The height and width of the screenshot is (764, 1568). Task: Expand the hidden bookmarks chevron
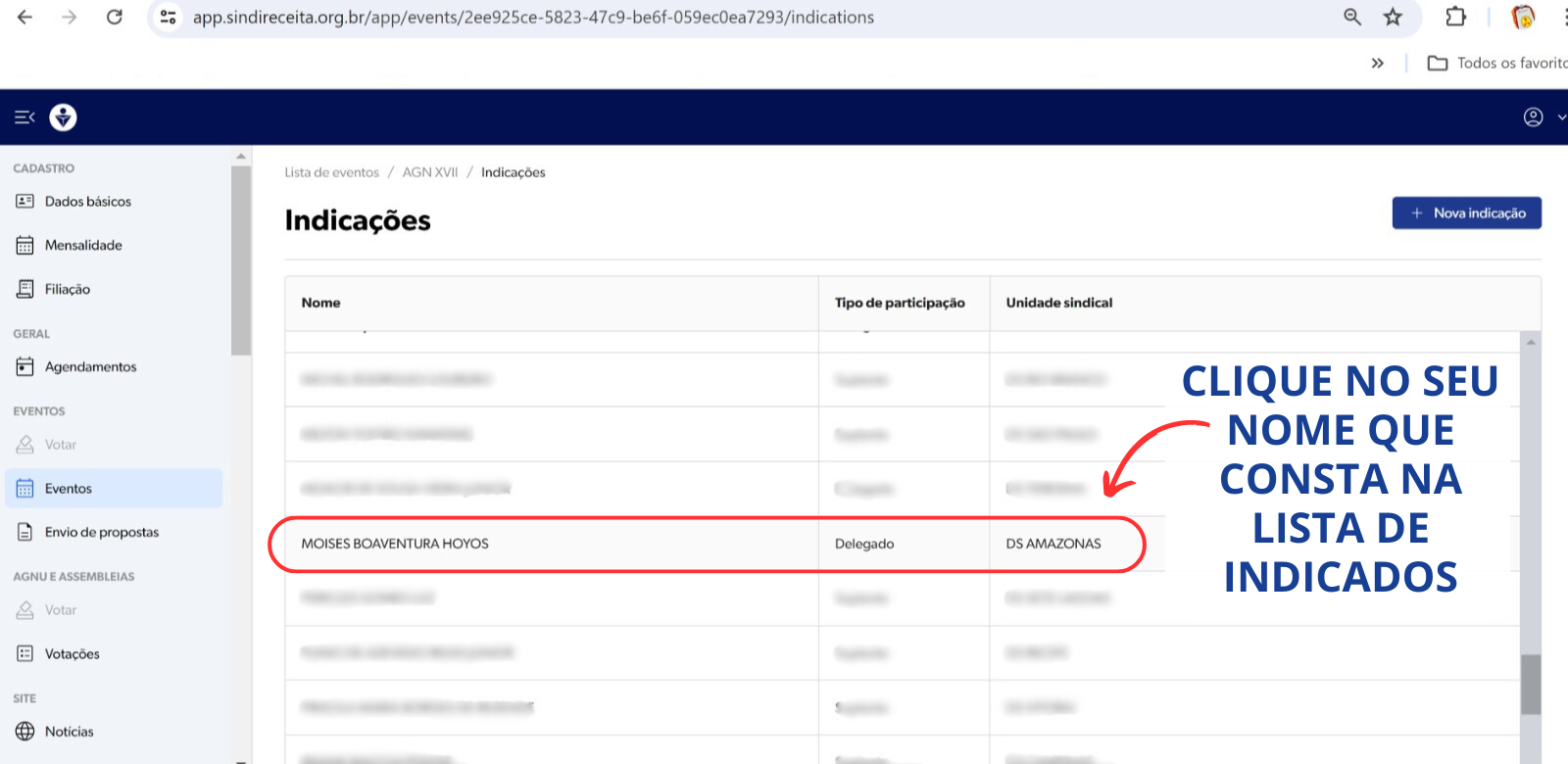[1377, 64]
